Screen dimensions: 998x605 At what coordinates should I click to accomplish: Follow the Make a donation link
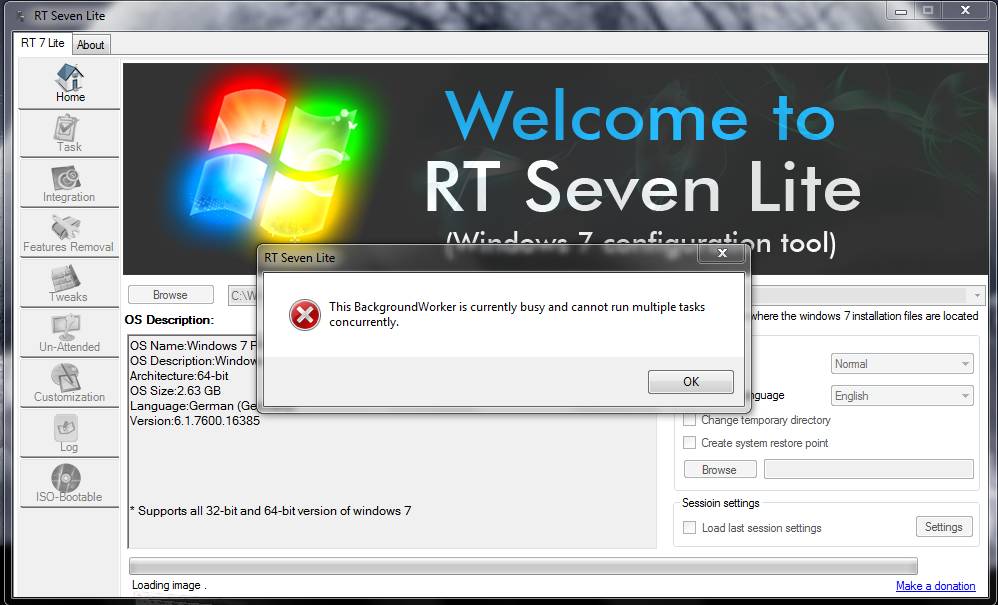(x=936, y=586)
